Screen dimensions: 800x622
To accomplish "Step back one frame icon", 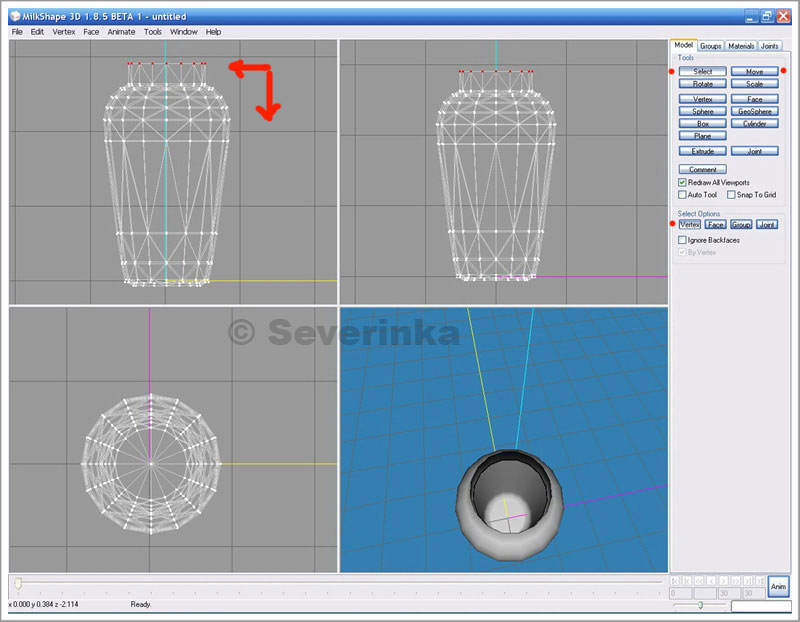I will pos(711,581).
